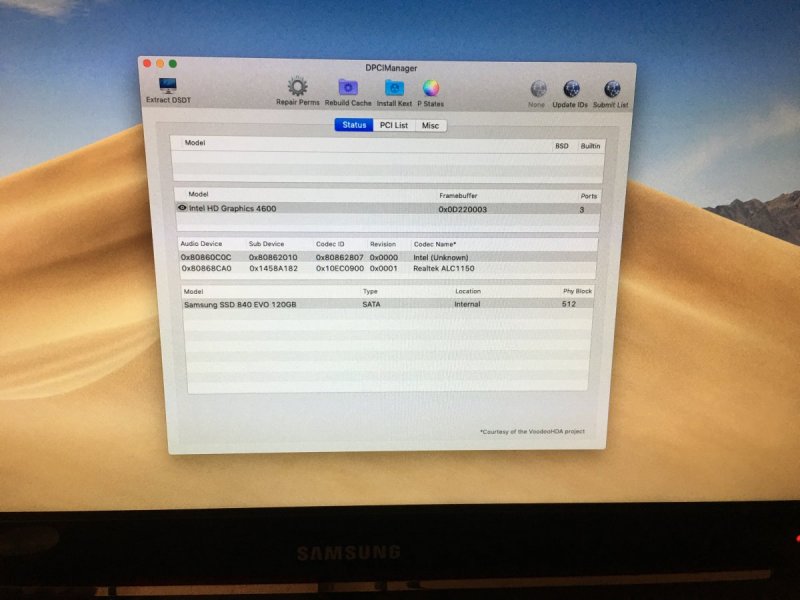This screenshot has width=800, height=600.
Task: Click the Ports column header
Action: coord(588,196)
